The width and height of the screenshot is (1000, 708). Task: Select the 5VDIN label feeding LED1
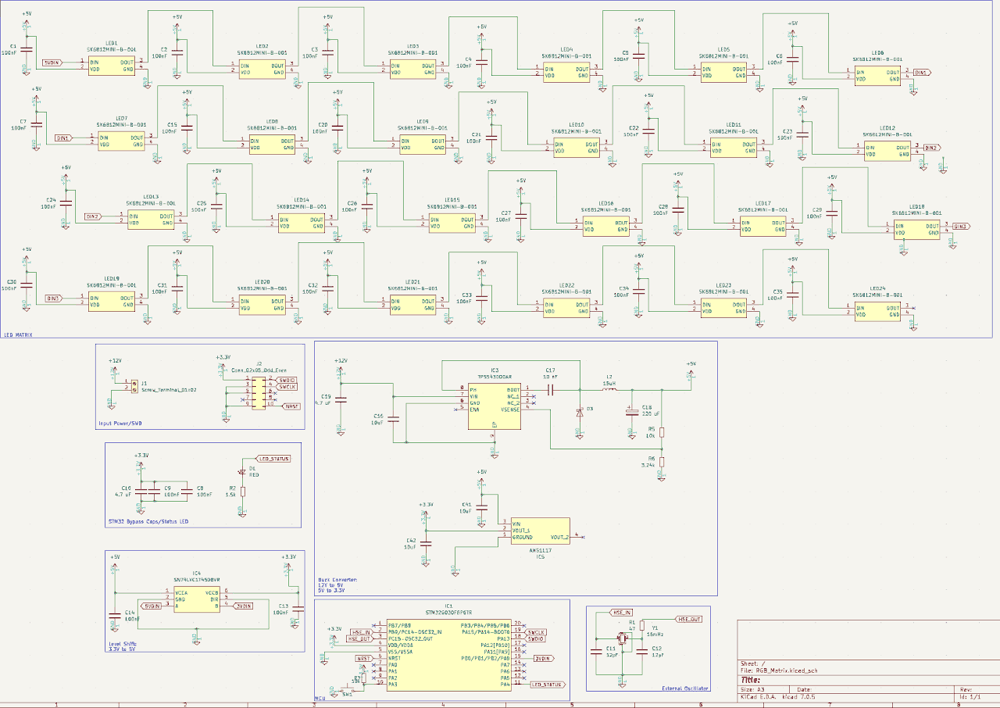[53, 63]
